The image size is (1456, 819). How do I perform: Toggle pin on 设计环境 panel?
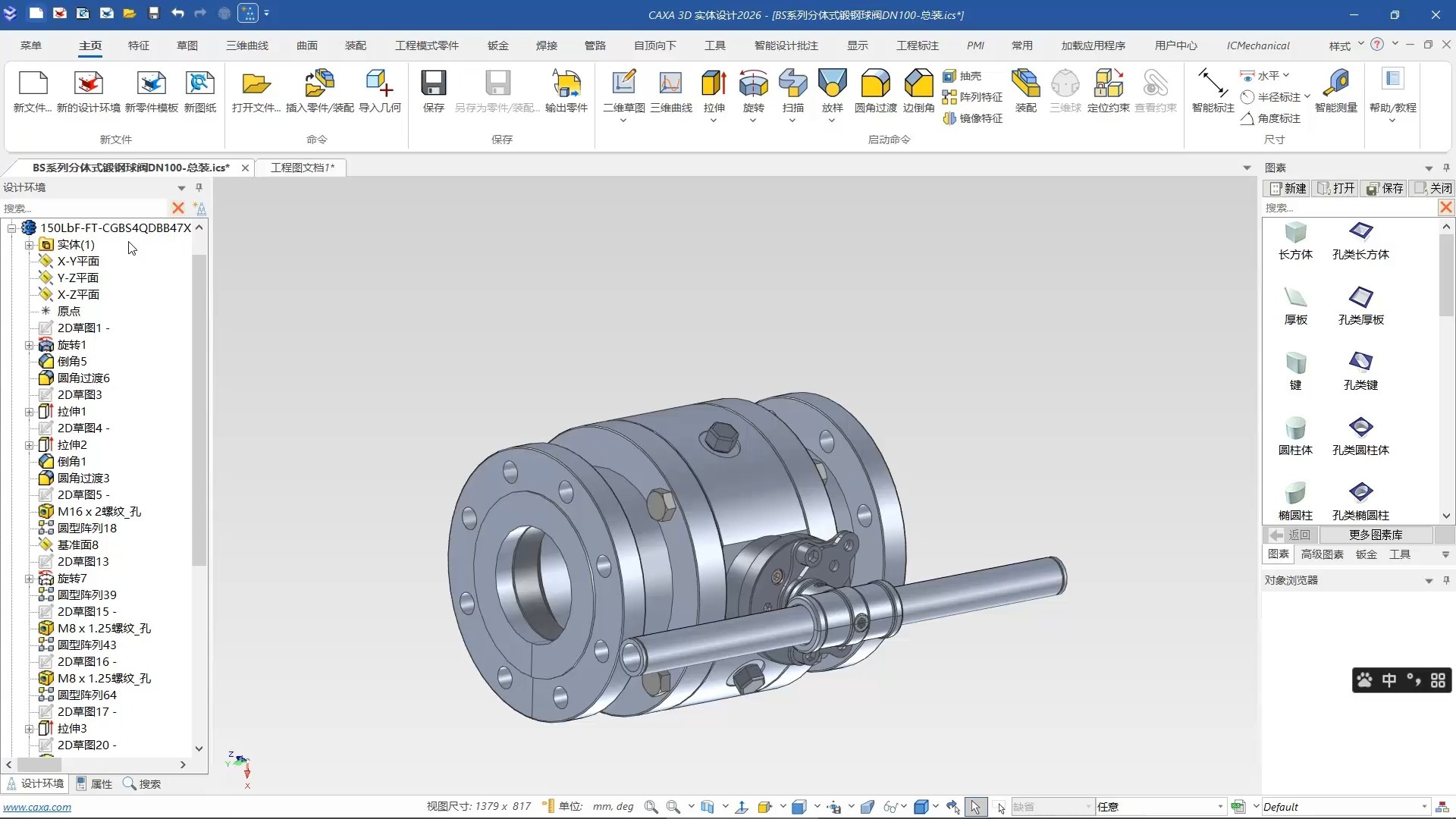(199, 187)
